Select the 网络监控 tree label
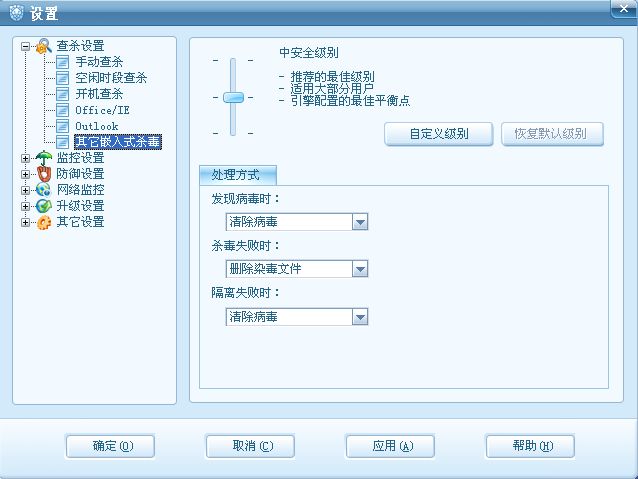The height and width of the screenshot is (479, 638). 80,190
